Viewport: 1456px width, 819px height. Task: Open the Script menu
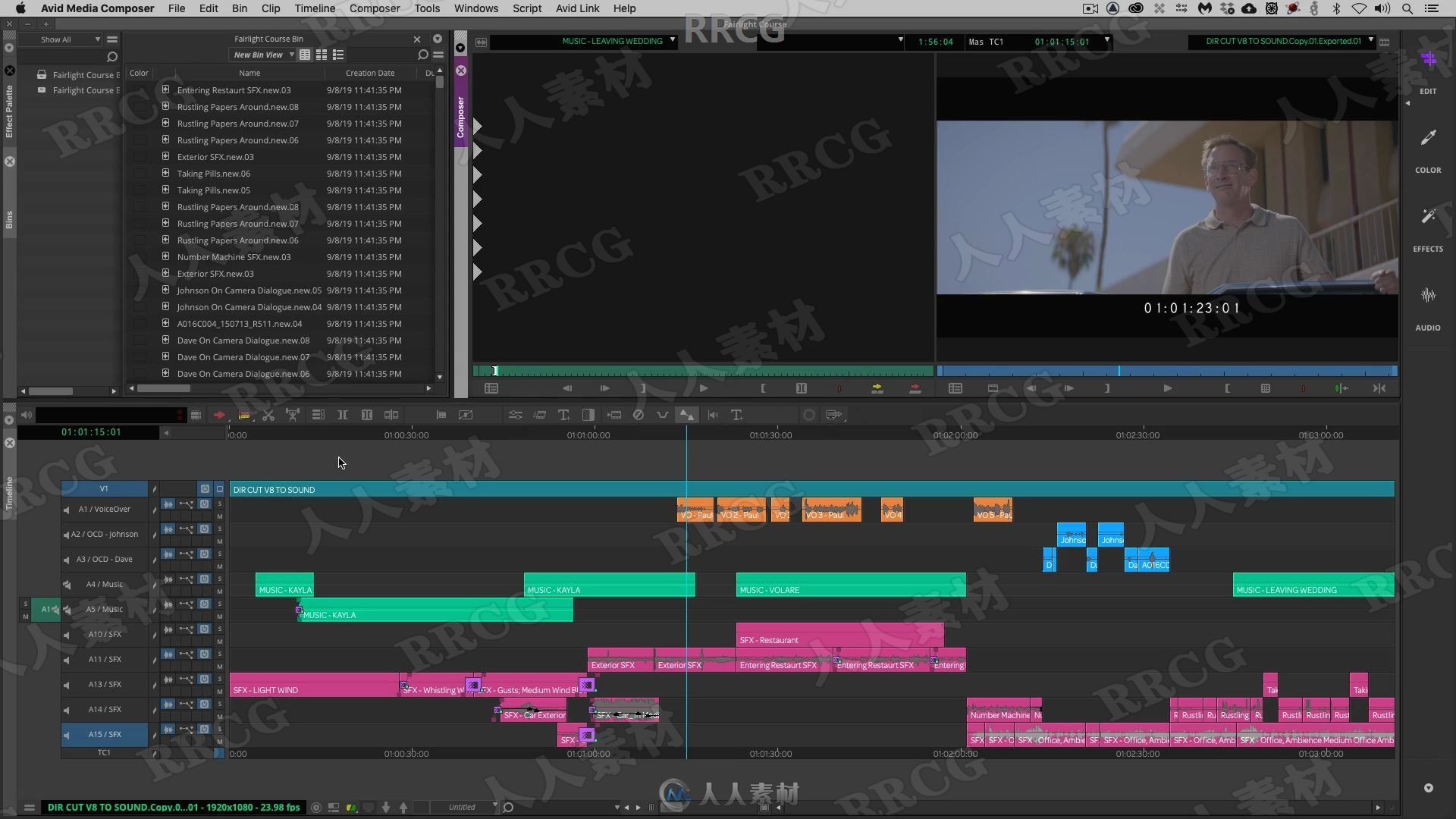click(x=527, y=8)
